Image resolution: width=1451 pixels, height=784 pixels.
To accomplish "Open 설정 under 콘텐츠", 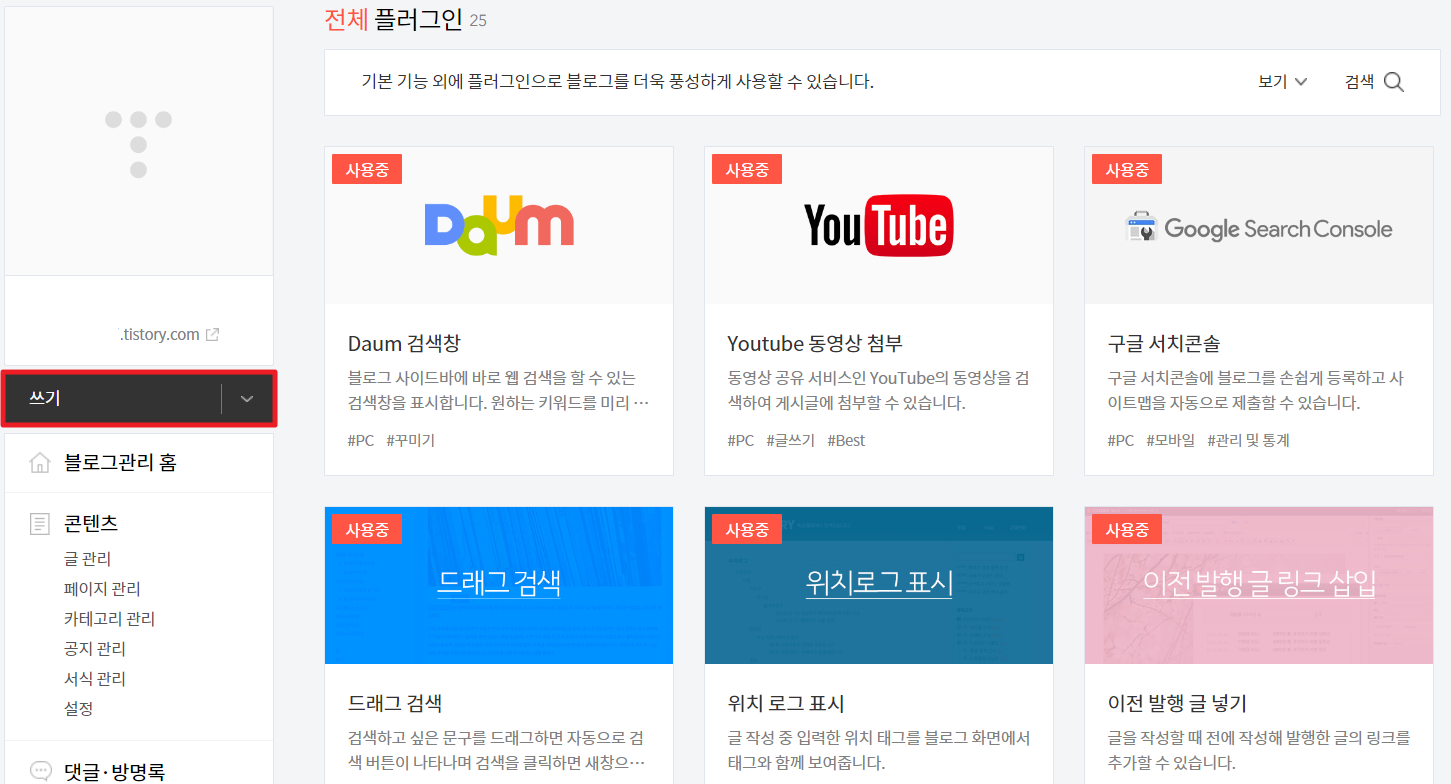I will tap(78, 709).
